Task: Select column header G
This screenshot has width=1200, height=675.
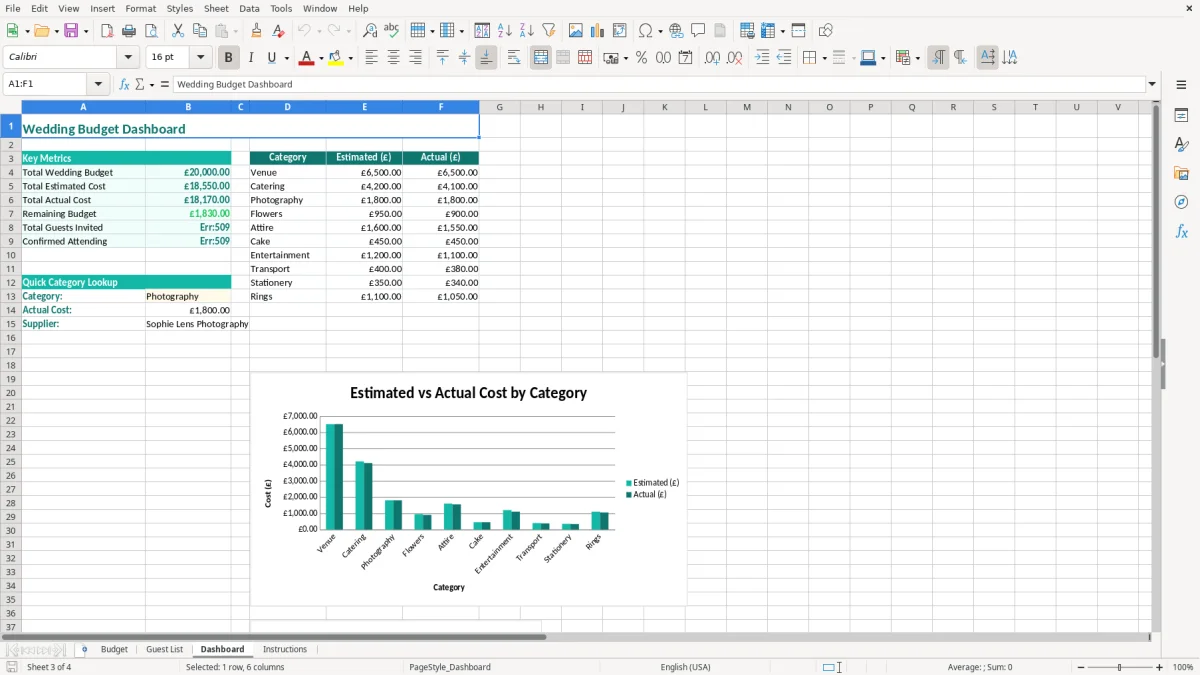Action: 499,107
